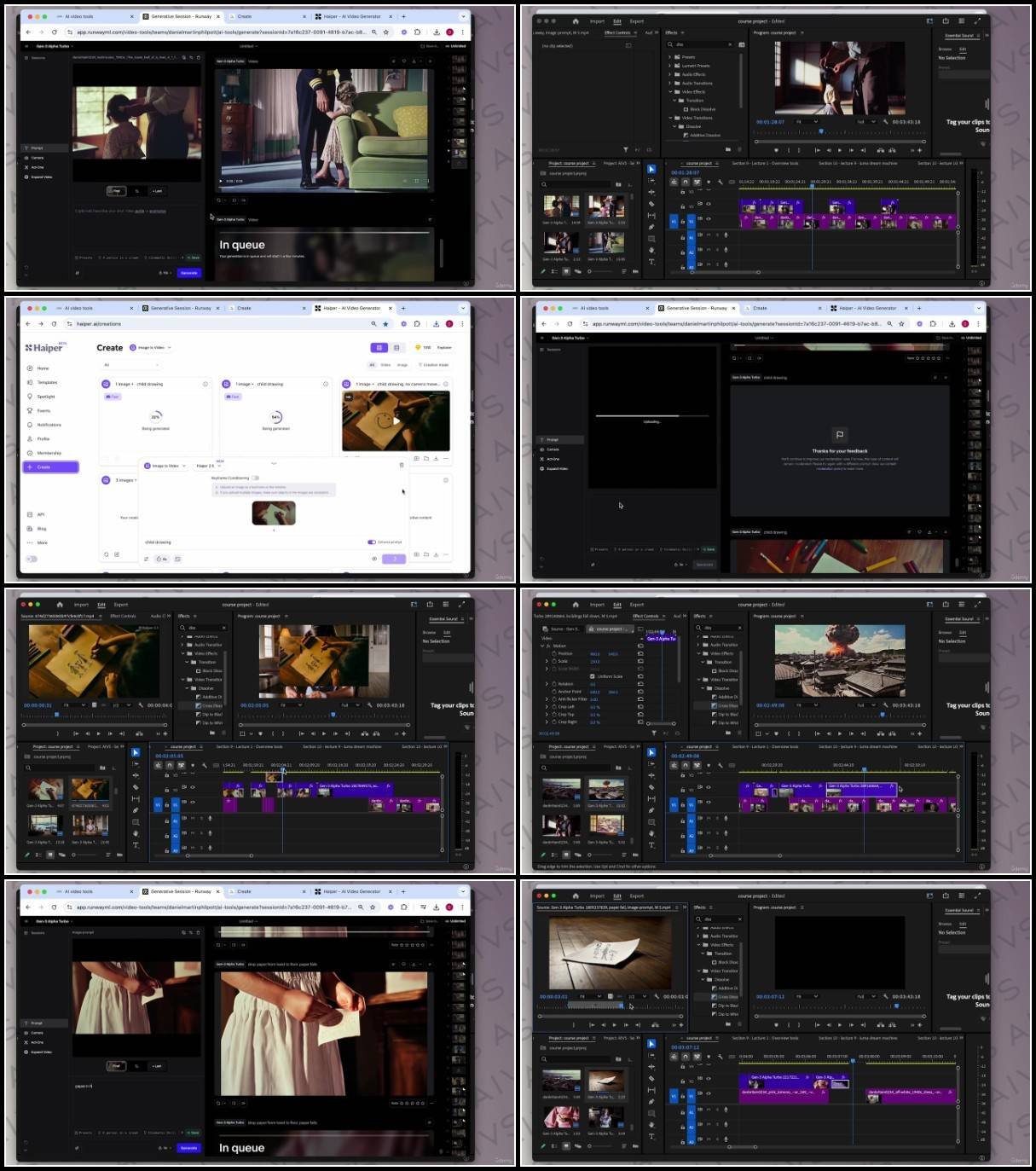The width and height of the screenshot is (1036, 1171).
Task: Open the API link in Haiper's sidebar
Action: [40, 514]
